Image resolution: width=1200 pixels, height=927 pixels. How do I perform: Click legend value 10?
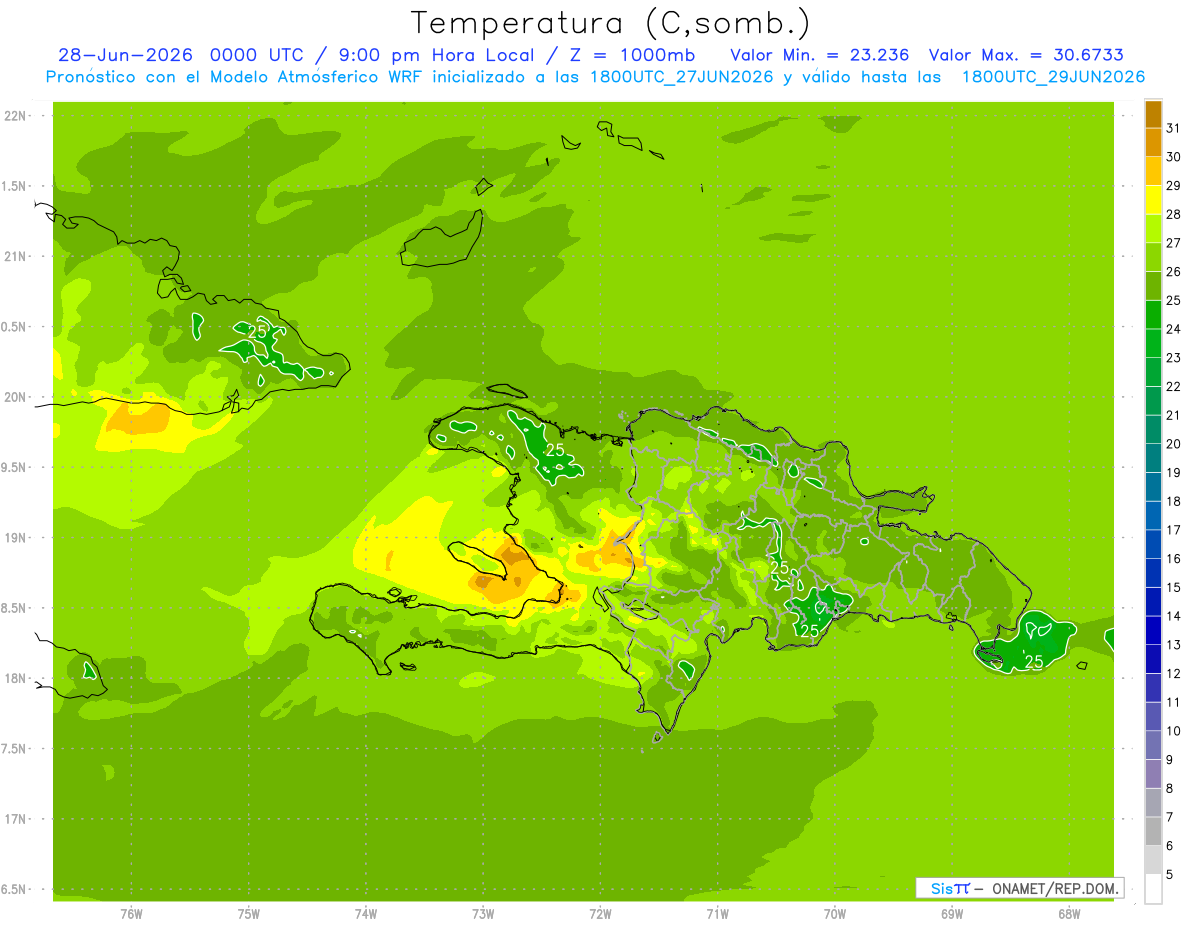[x=1173, y=731]
